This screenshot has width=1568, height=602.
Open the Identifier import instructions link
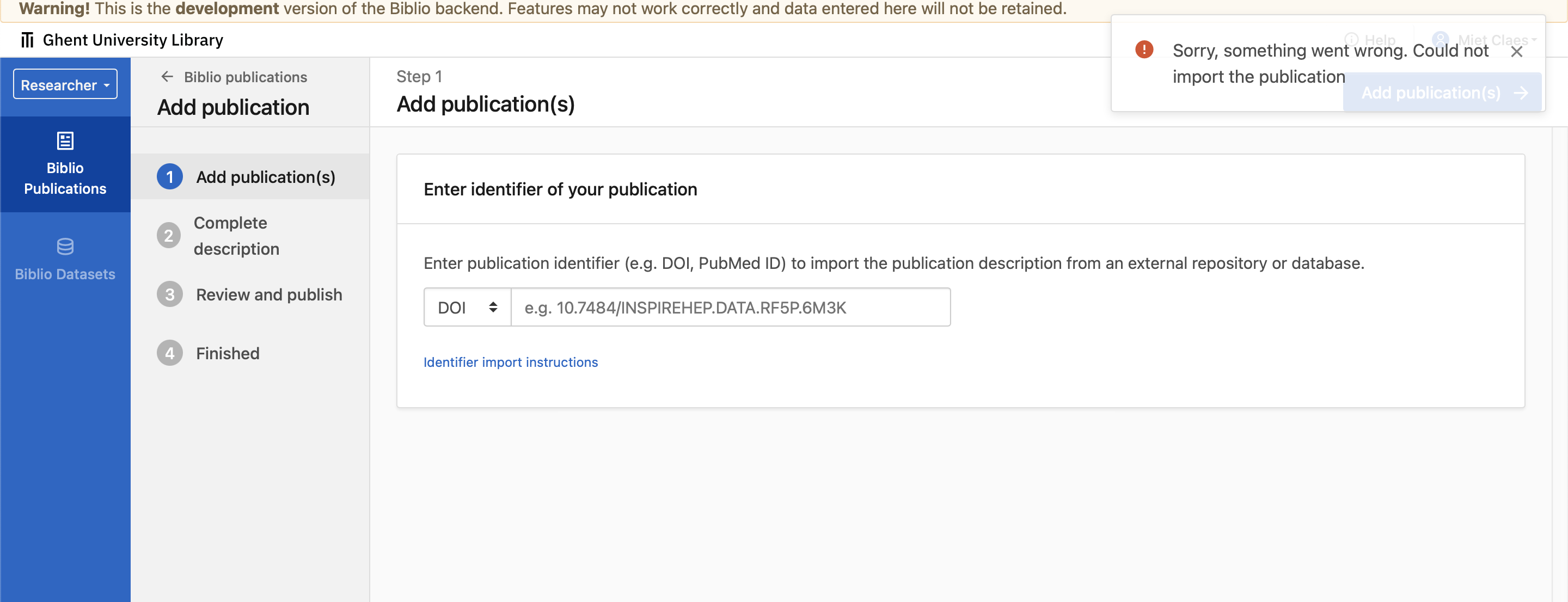pyautogui.click(x=510, y=361)
